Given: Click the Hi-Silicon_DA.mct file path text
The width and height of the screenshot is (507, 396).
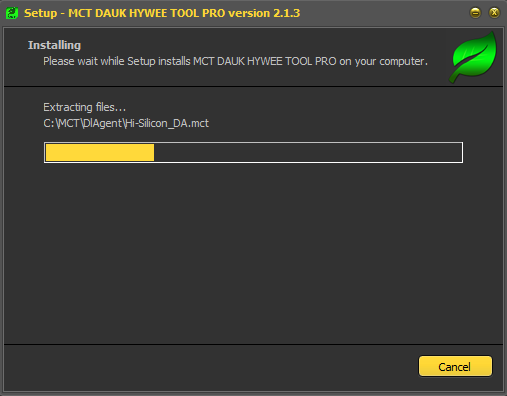Looking at the screenshot, I should tap(126, 123).
